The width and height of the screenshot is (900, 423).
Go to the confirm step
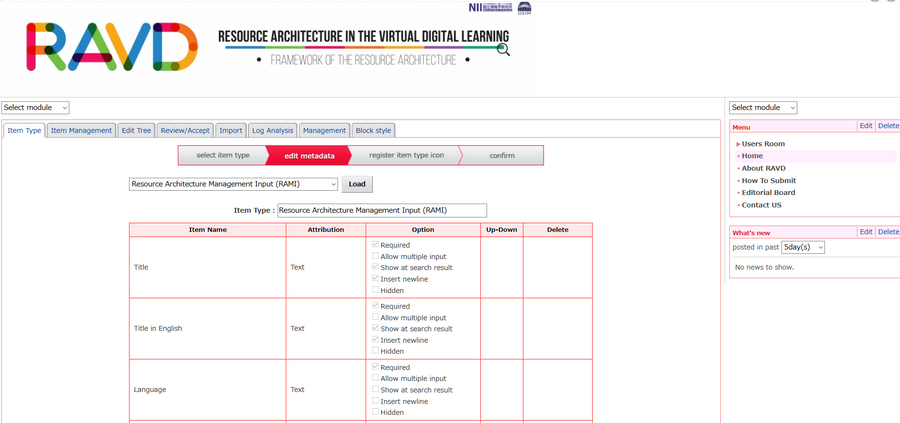point(502,156)
